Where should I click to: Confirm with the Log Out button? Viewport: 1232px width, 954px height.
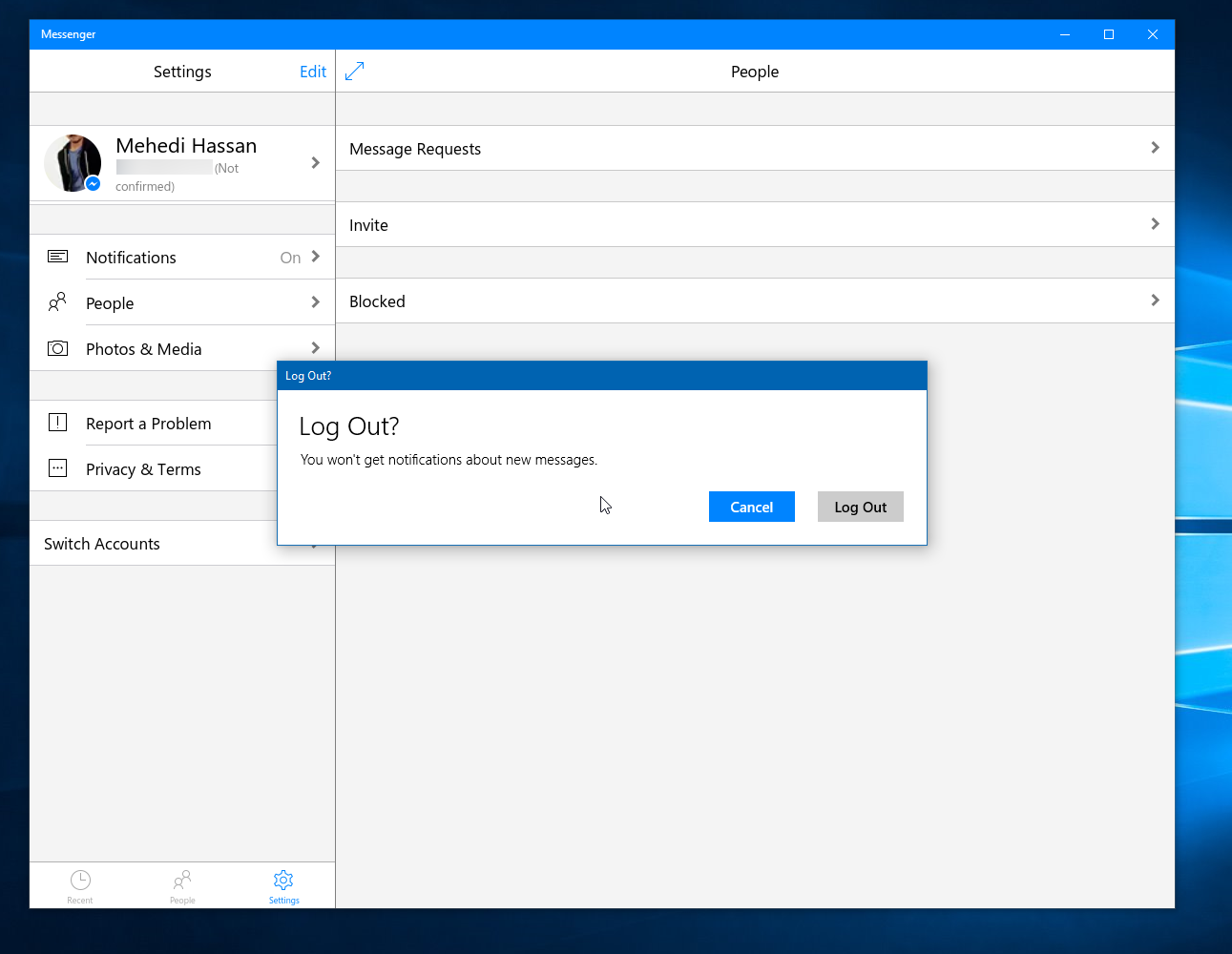[x=861, y=507]
